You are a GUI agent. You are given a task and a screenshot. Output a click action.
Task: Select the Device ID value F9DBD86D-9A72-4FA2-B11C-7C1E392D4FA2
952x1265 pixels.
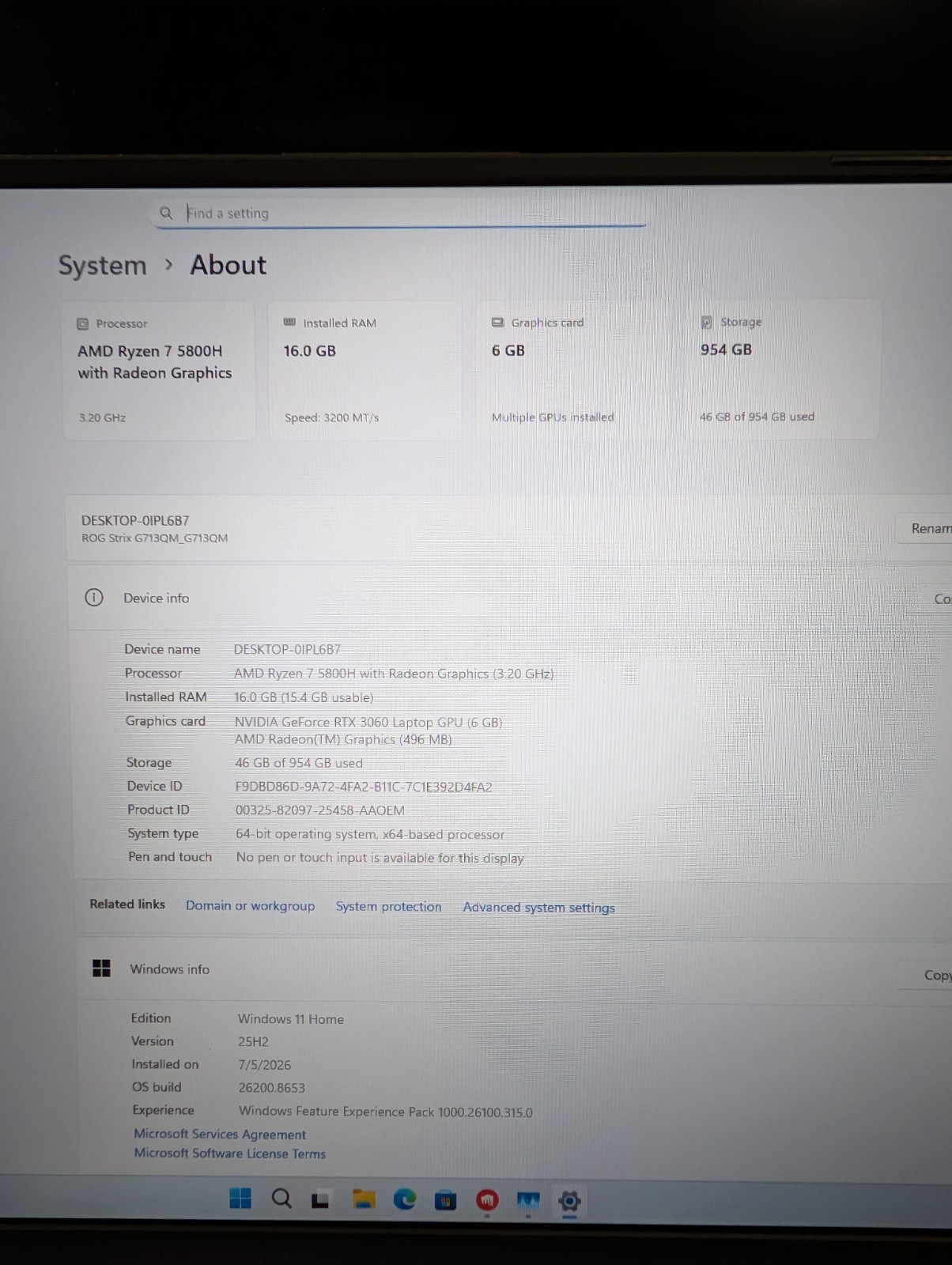tap(364, 787)
